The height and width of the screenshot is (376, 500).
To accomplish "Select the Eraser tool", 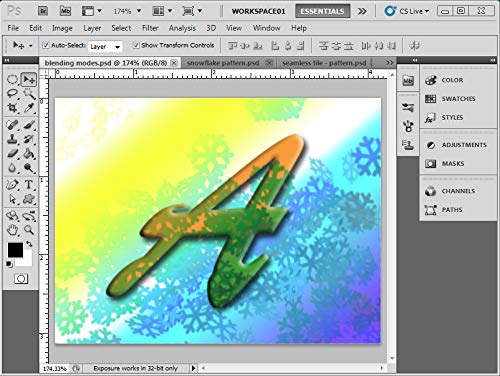I will [13, 154].
